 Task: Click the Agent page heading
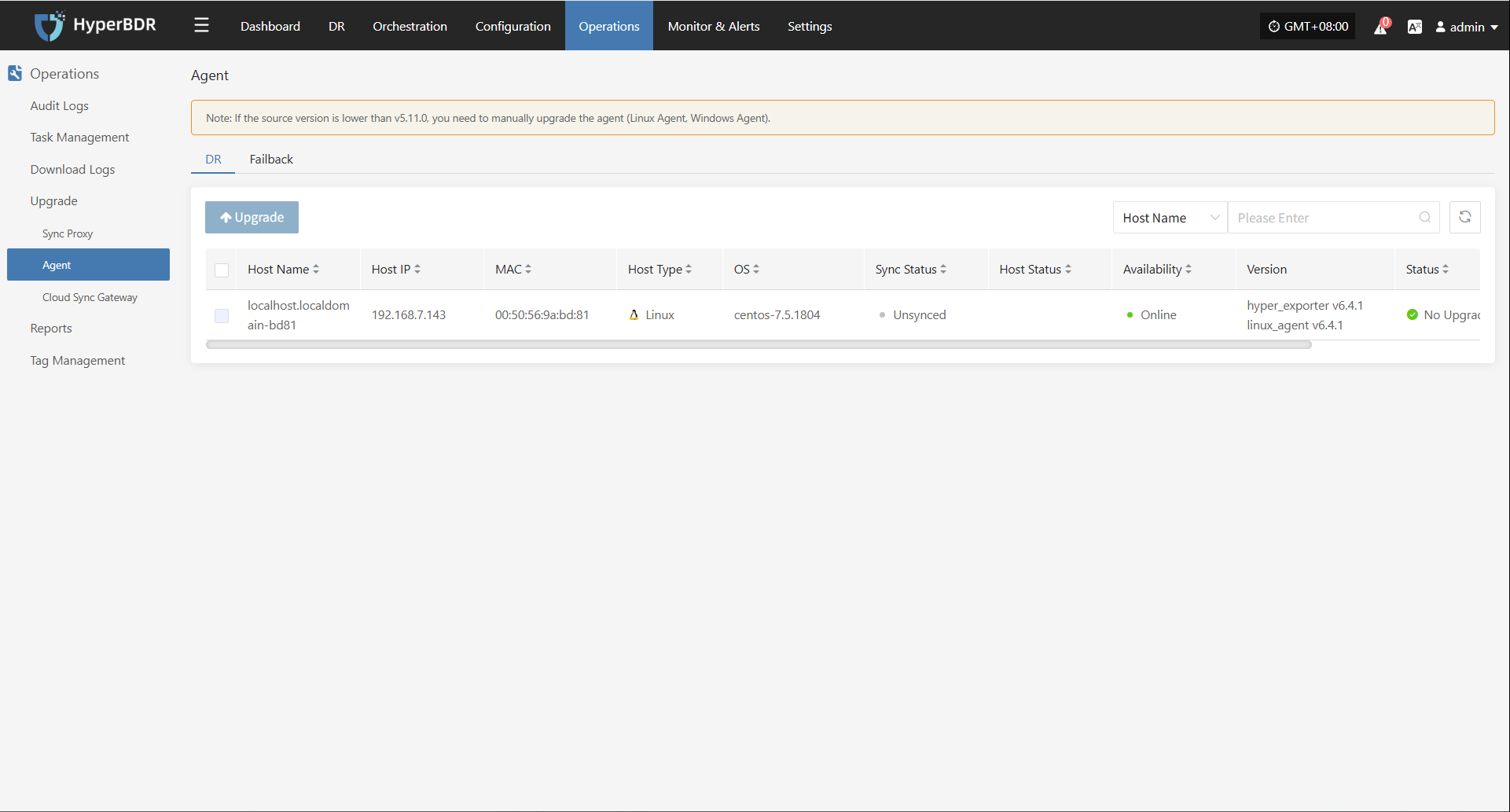(210, 75)
